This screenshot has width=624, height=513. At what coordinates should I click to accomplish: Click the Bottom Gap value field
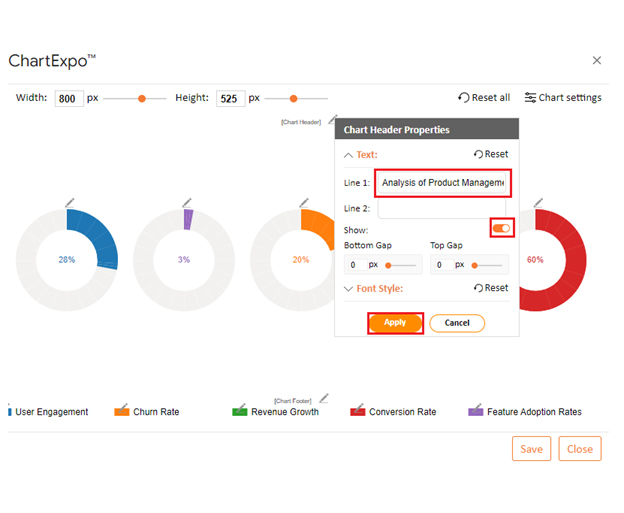coord(357,265)
